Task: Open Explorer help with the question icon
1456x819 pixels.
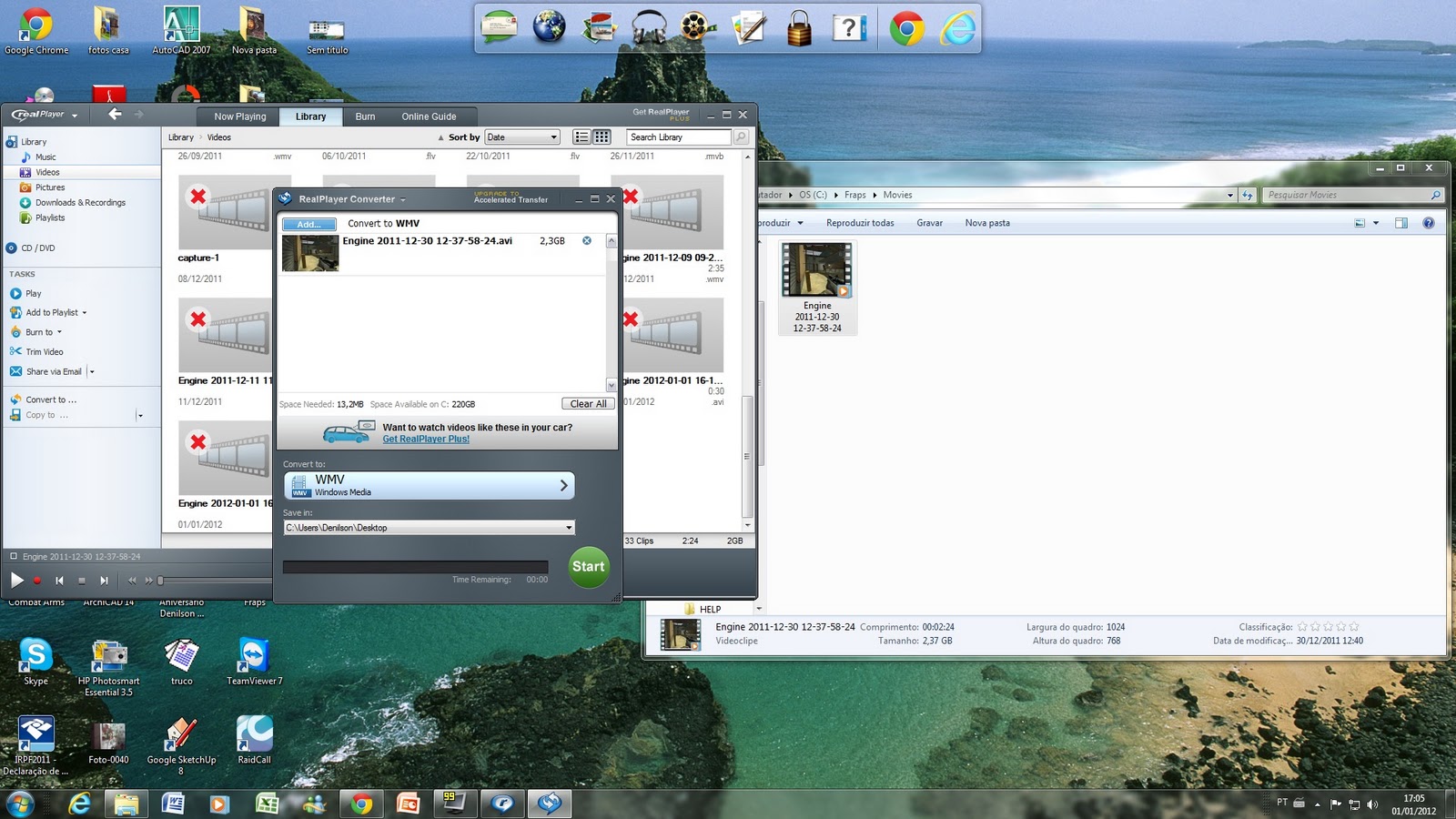Action: 1429,223
